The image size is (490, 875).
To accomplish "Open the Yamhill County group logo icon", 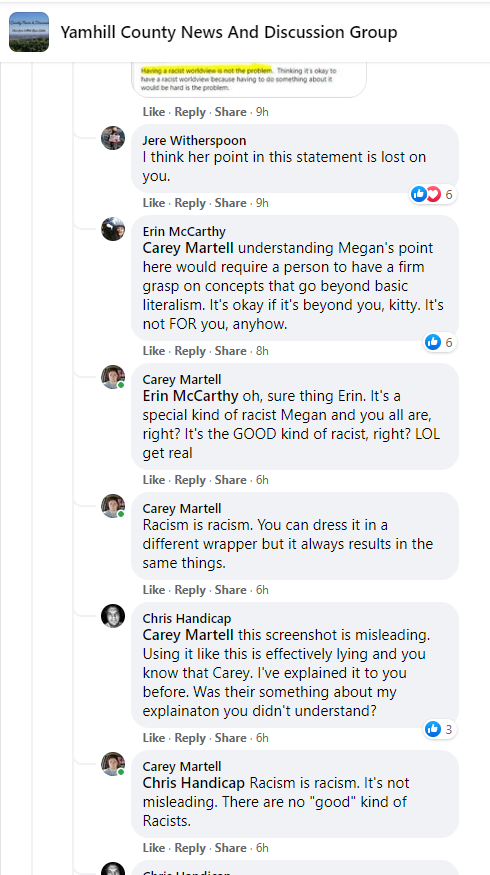I will (x=29, y=32).
